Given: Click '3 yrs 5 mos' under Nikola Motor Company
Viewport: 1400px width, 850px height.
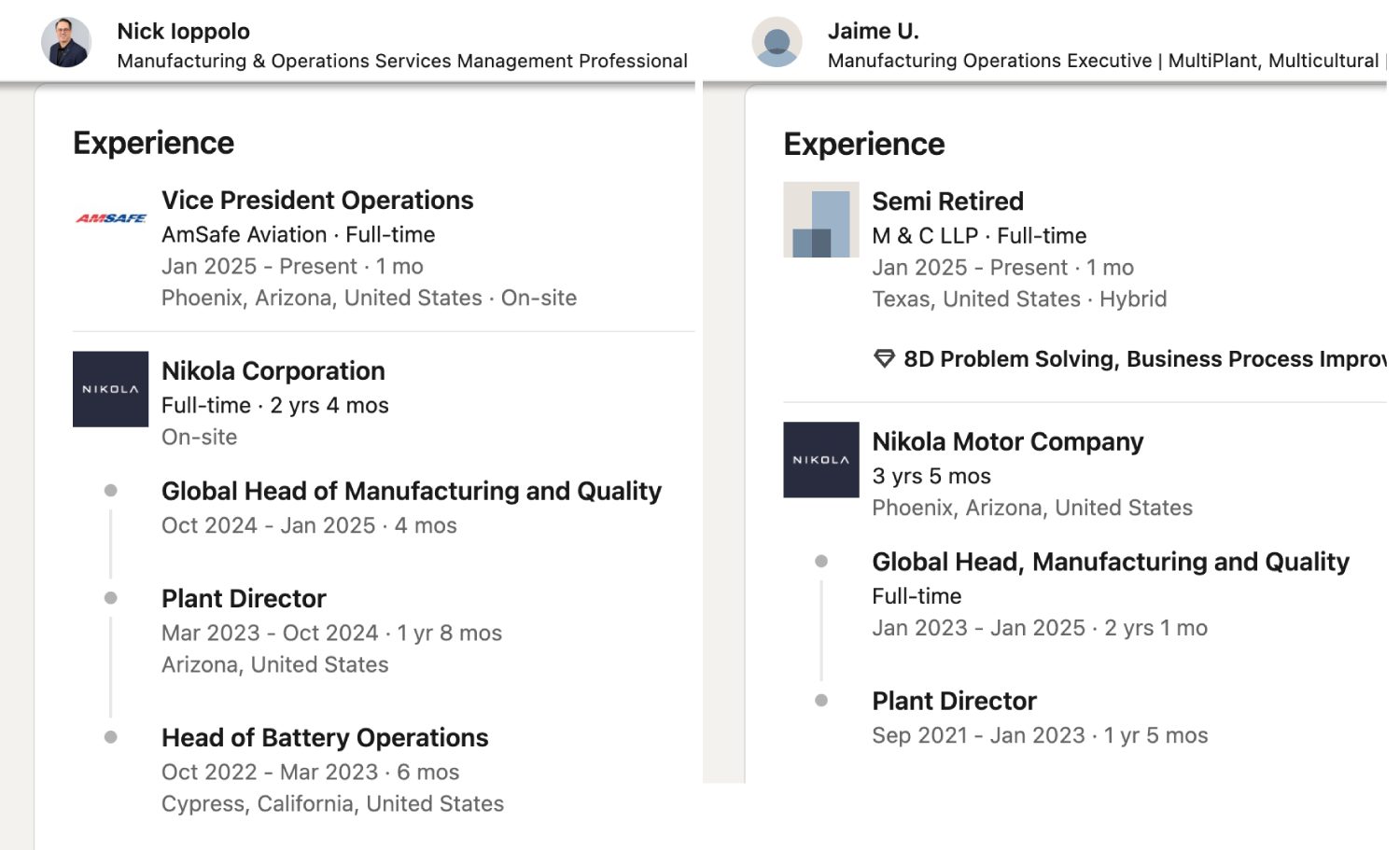Looking at the screenshot, I should click(x=931, y=476).
